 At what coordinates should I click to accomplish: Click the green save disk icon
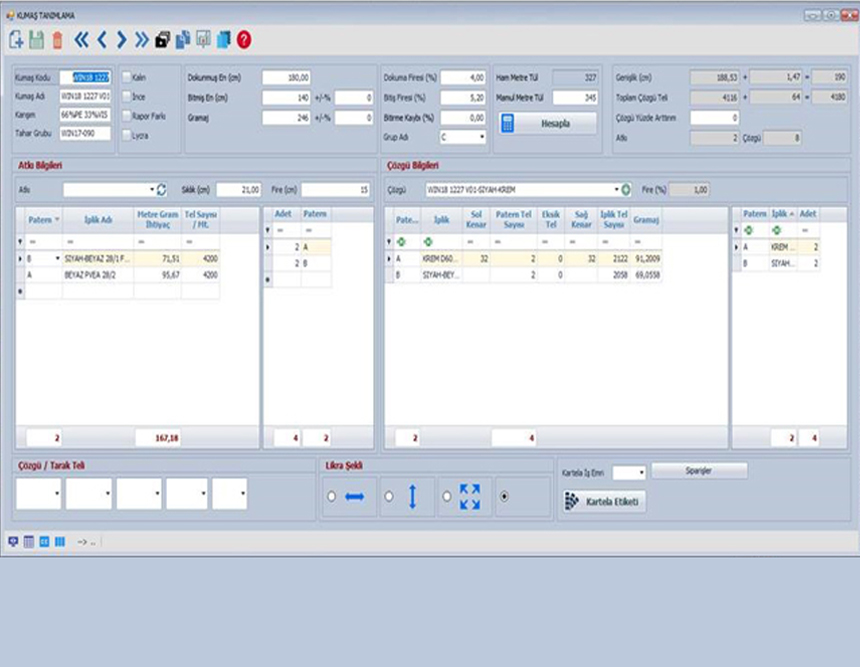(36, 40)
